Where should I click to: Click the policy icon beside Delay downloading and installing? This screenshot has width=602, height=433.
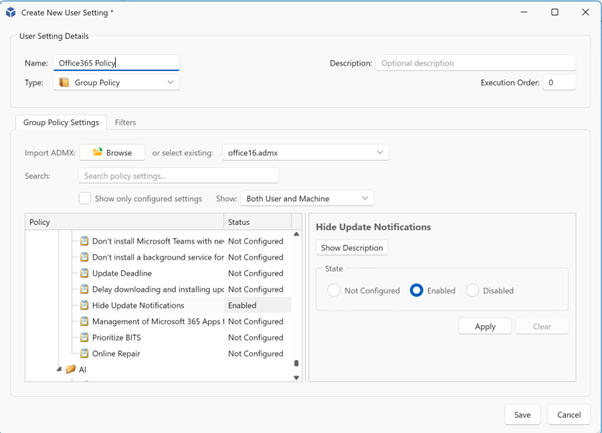click(85, 289)
